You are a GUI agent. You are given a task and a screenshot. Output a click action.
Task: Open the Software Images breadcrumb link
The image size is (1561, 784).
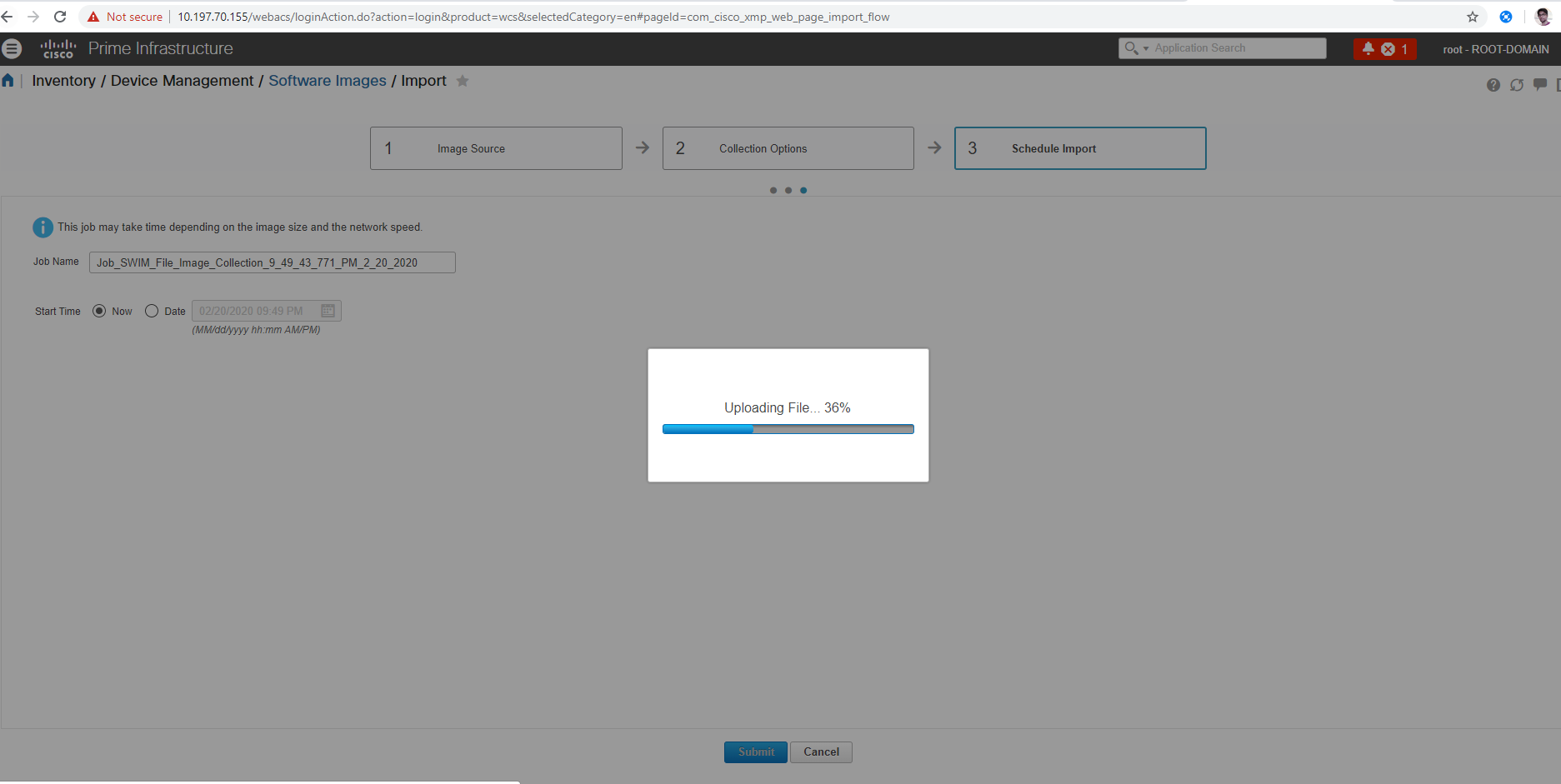pos(328,81)
